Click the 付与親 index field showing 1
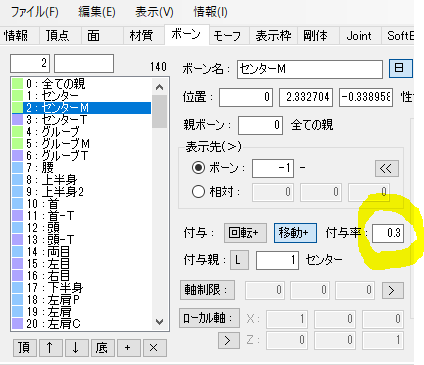424x365 pixels. click(x=277, y=260)
